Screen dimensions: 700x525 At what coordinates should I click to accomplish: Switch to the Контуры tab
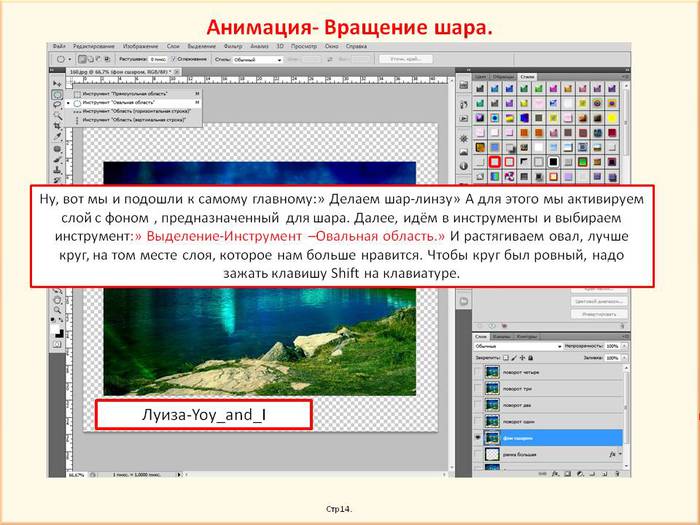click(x=526, y=336)
